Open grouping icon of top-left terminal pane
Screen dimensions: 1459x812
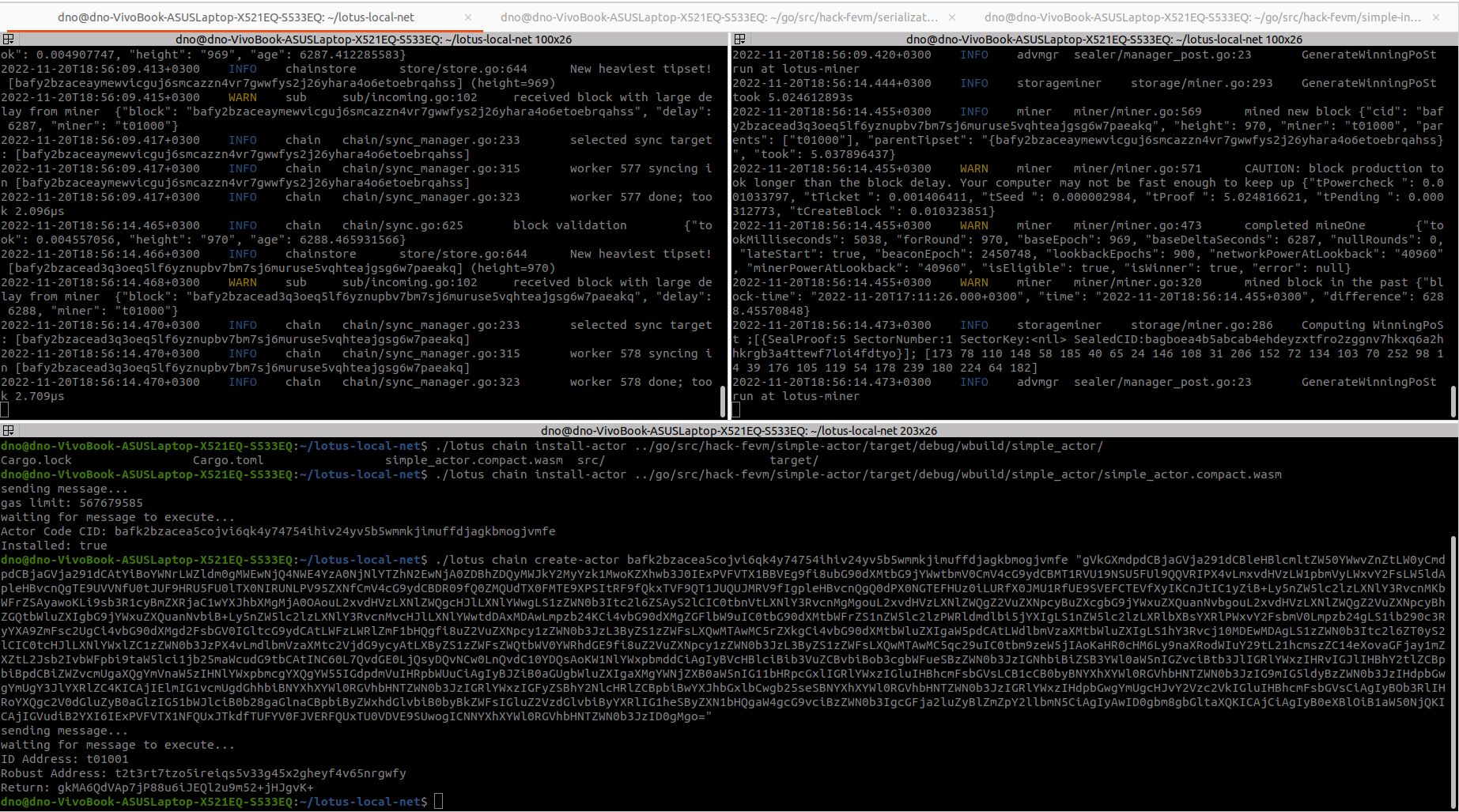(x=8, y=39)
